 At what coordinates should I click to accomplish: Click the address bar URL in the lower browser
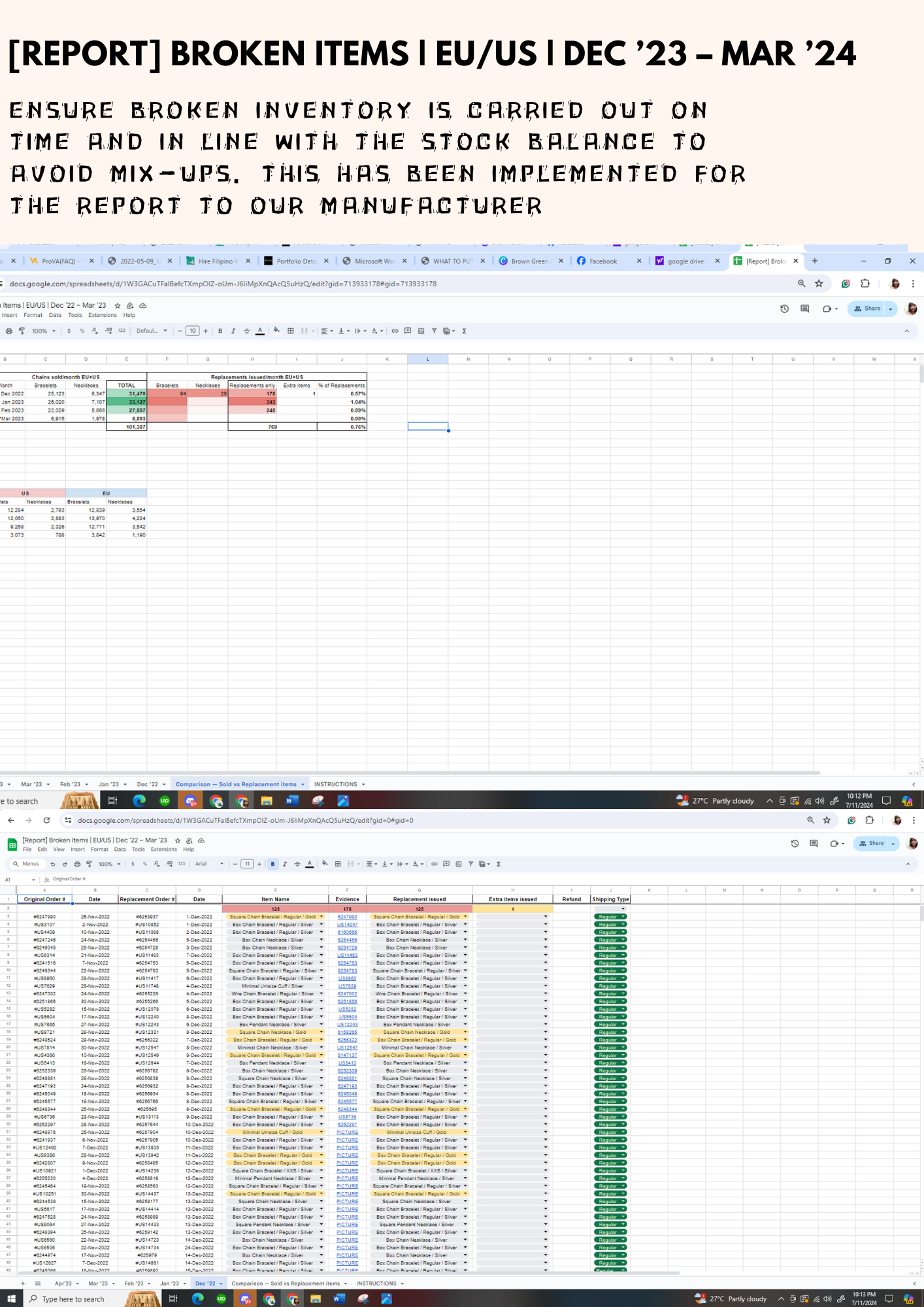(x=245, y=820)
